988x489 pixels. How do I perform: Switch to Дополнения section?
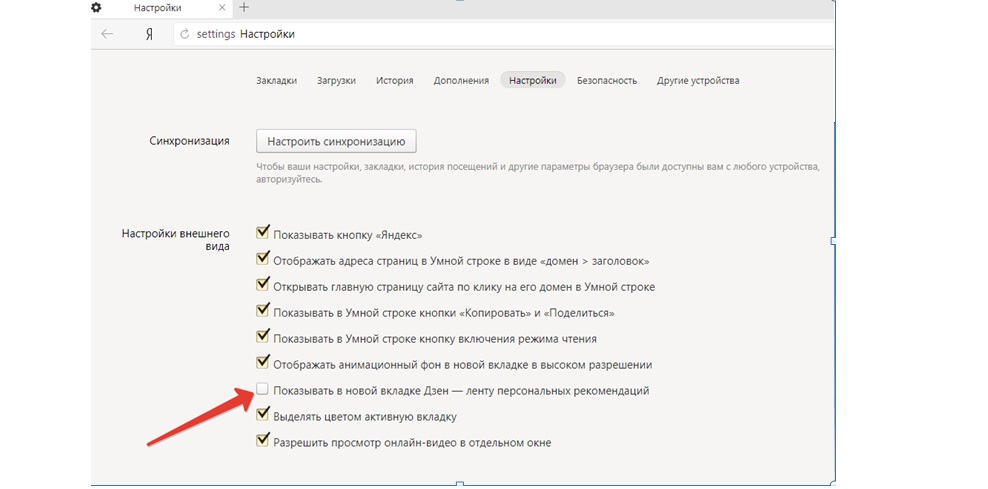tap(461, 81)
